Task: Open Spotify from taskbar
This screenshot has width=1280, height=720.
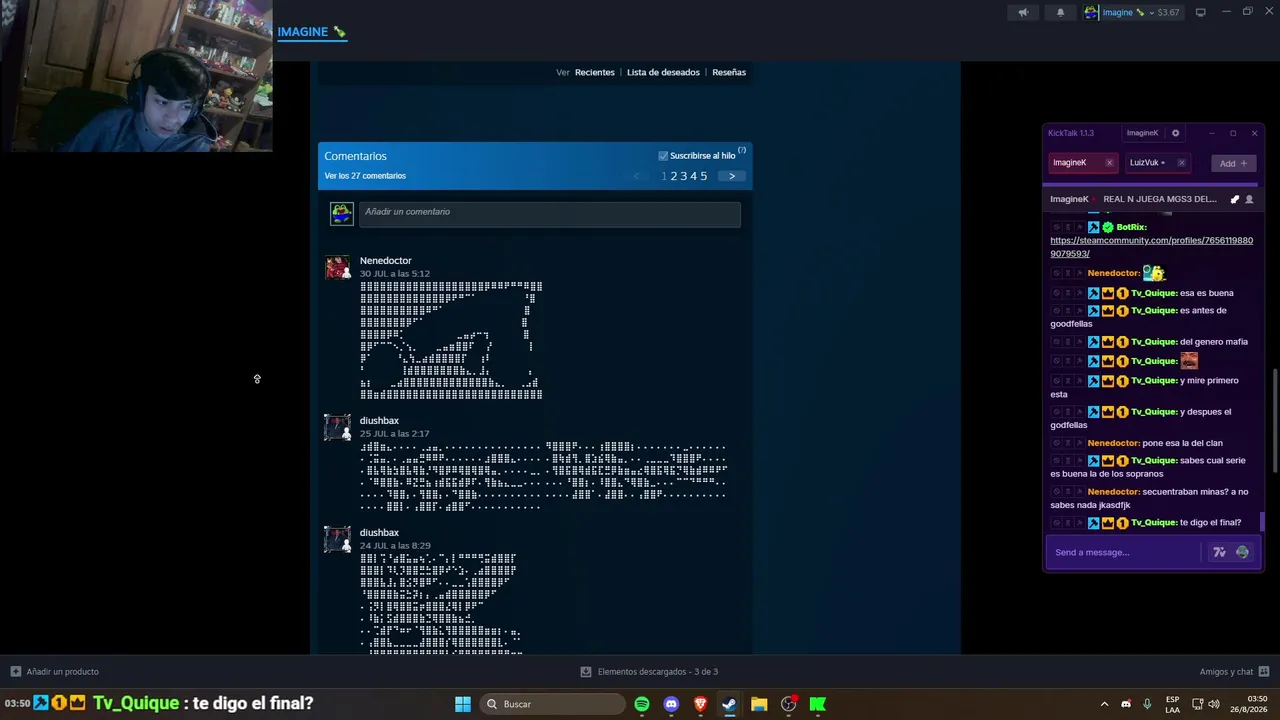Action: point(642,704)
